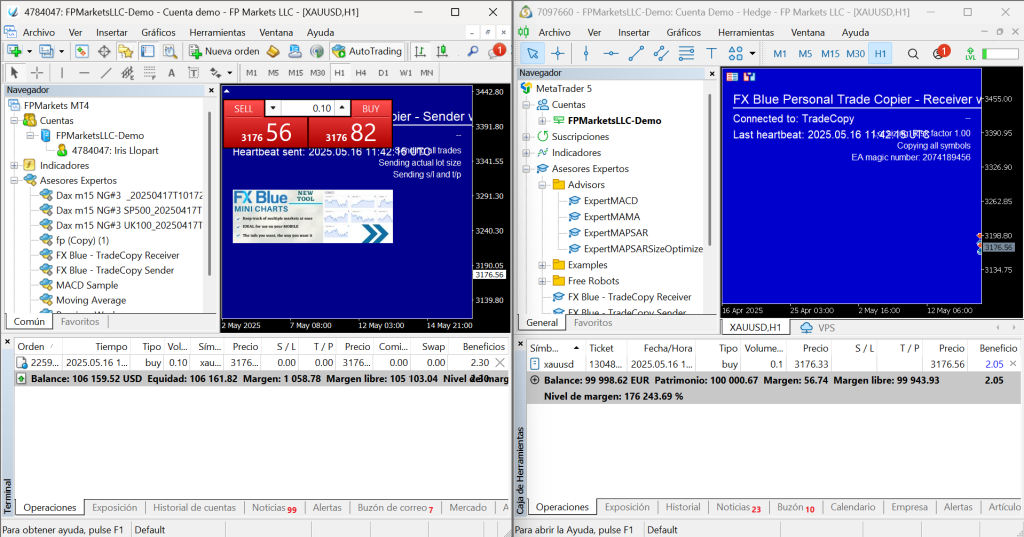The height and width of the screenshot is (537, 1024).
Task: Open the Gráficos menu in MT5
Action: [x=683, y=33]
